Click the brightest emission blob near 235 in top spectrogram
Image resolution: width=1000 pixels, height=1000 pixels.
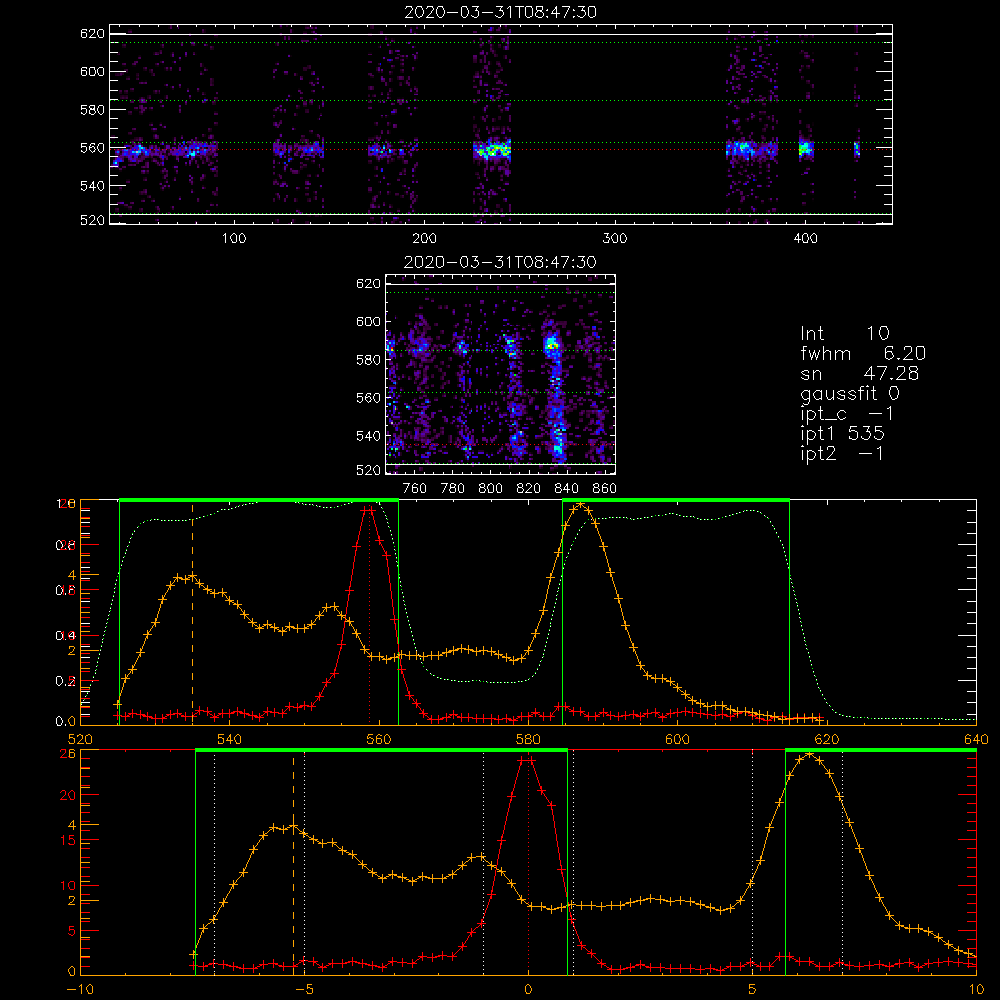click(x=492, y=151)
